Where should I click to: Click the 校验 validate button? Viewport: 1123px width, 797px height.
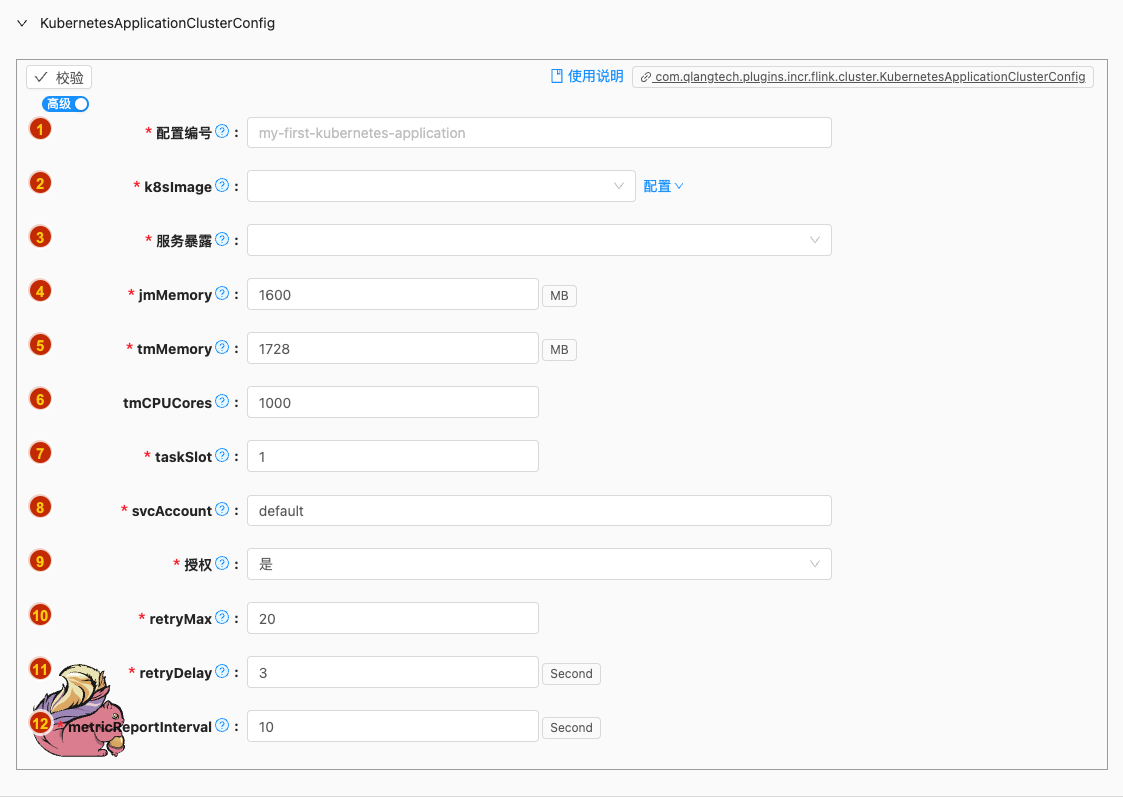click(x=59, y=78)
